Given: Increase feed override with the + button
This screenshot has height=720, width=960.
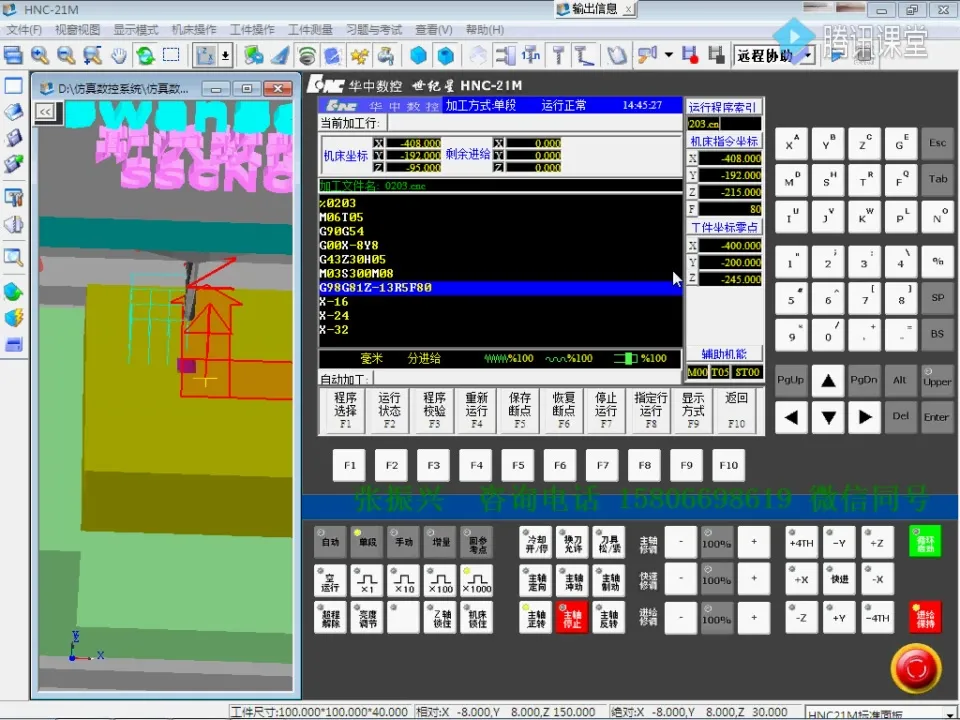Looking at the screenshot, I should [754, 619].
